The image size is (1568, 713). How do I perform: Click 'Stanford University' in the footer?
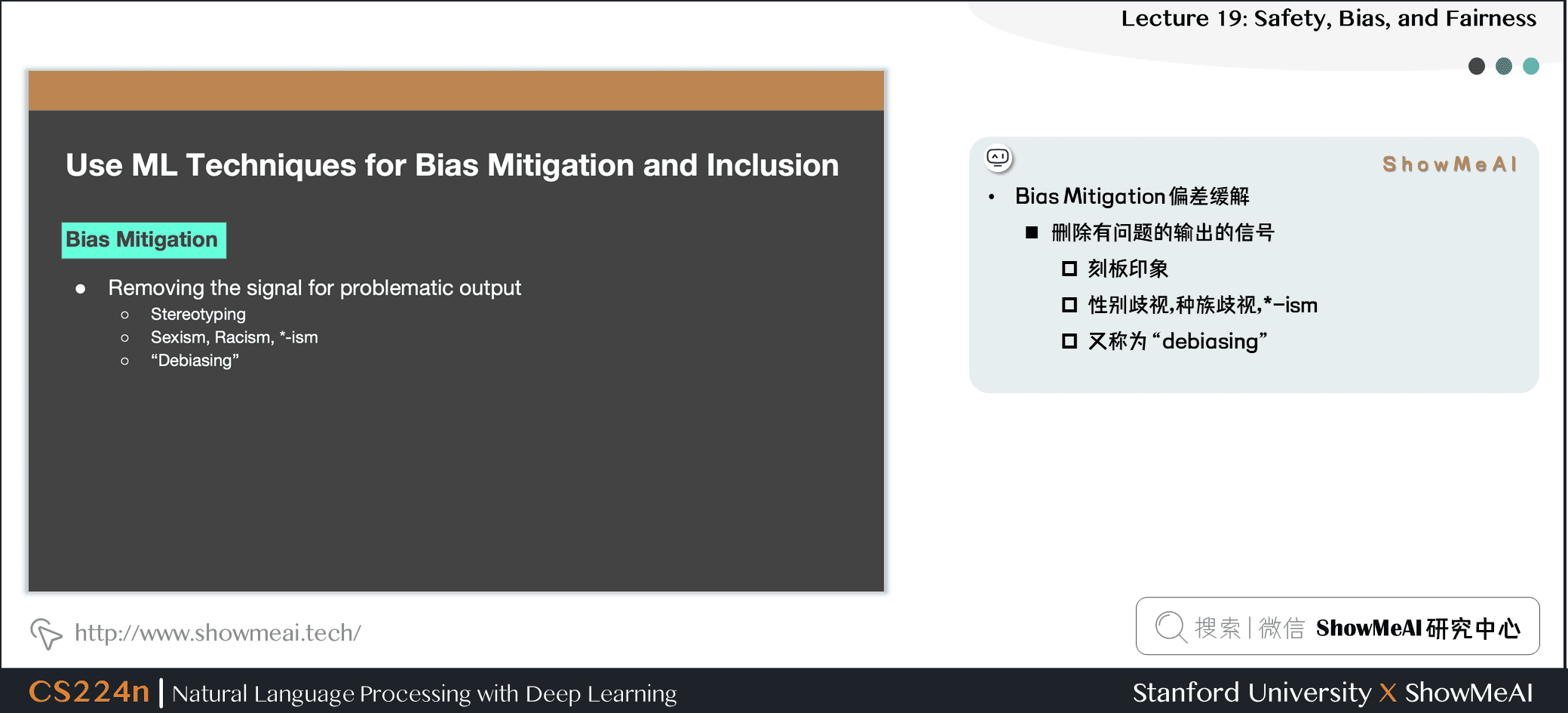(x=1251, y=692)
